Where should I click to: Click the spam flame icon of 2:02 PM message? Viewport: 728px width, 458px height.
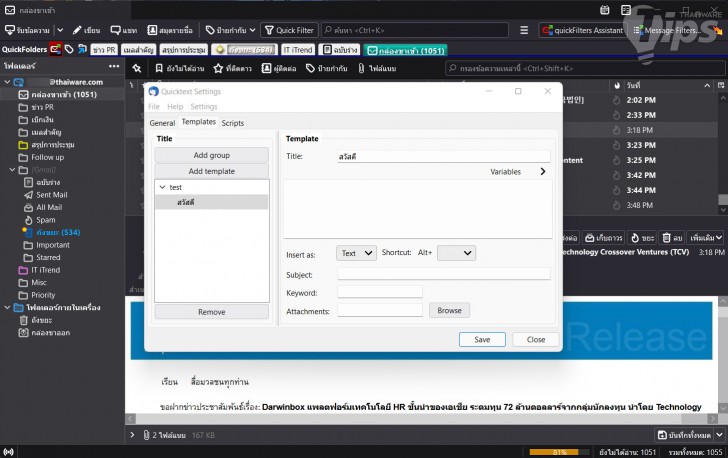click(x=616, y=100)
